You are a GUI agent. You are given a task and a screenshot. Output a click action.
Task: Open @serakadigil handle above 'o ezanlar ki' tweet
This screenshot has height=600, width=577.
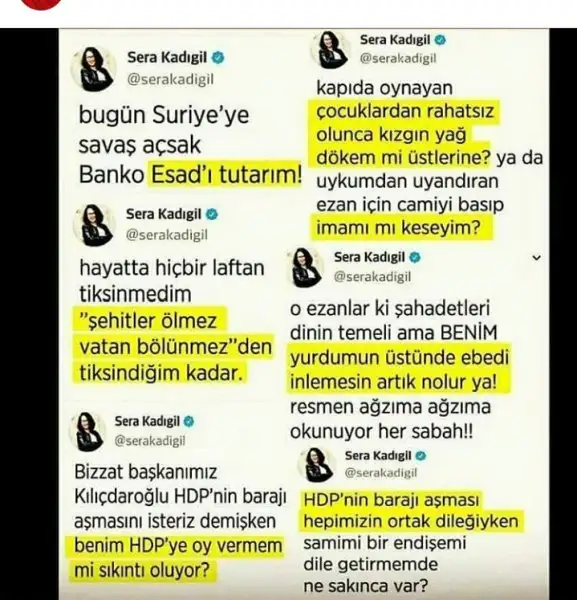(x=372, y=277)
